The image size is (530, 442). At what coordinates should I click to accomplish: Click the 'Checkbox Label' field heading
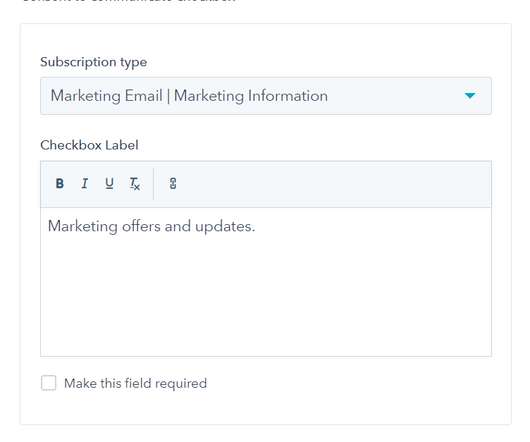coord(89,145)
